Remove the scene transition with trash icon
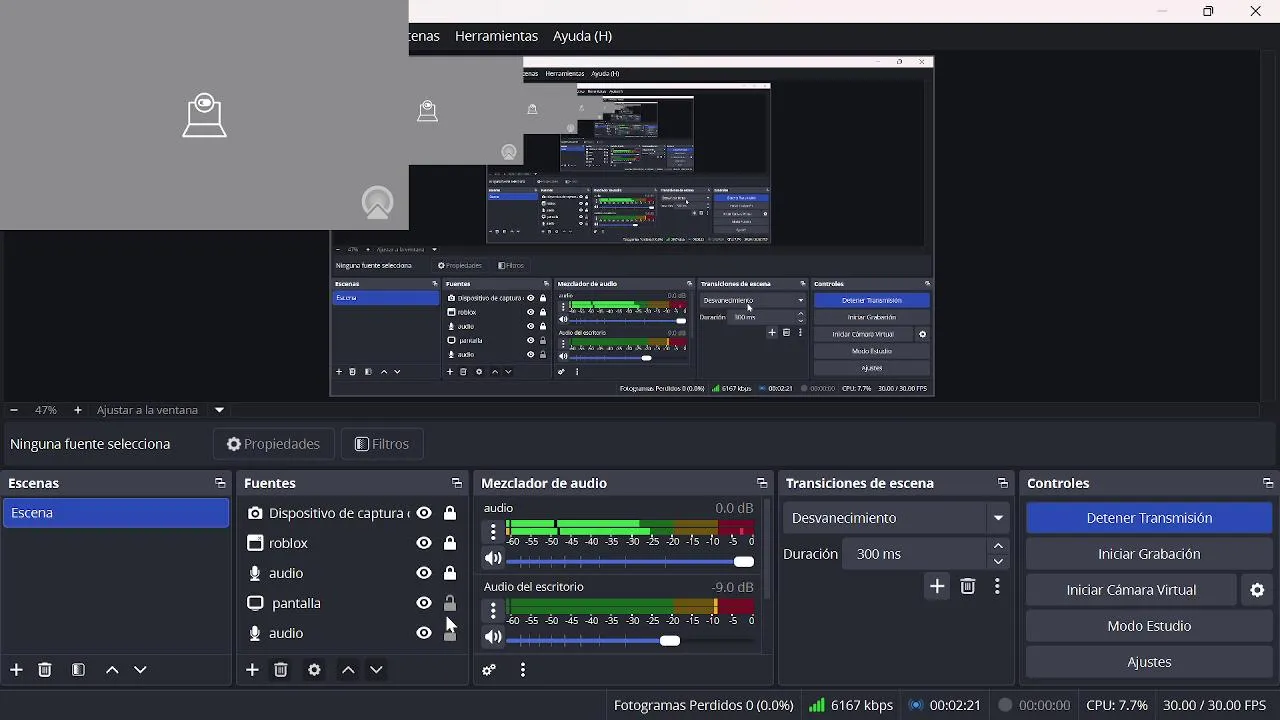 pos(968,587)
